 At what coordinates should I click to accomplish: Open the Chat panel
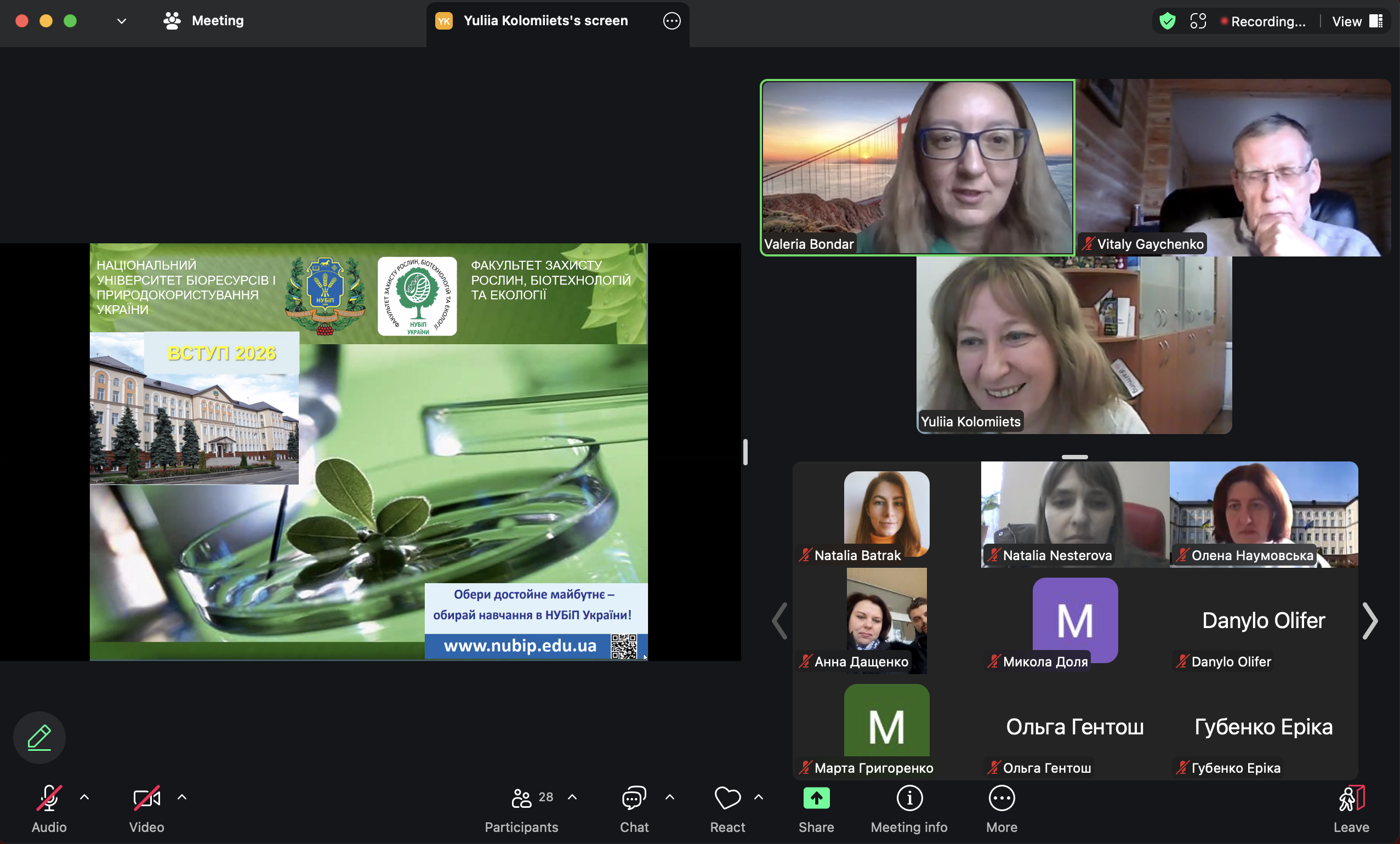(x=634, y=798)
